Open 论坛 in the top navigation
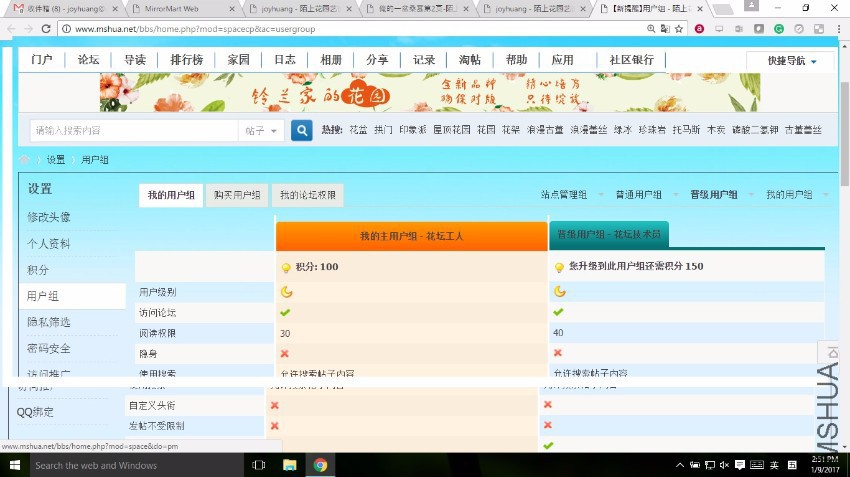Image resolution: width=850 pixels, height=477 pixels. tap(89, 60)
